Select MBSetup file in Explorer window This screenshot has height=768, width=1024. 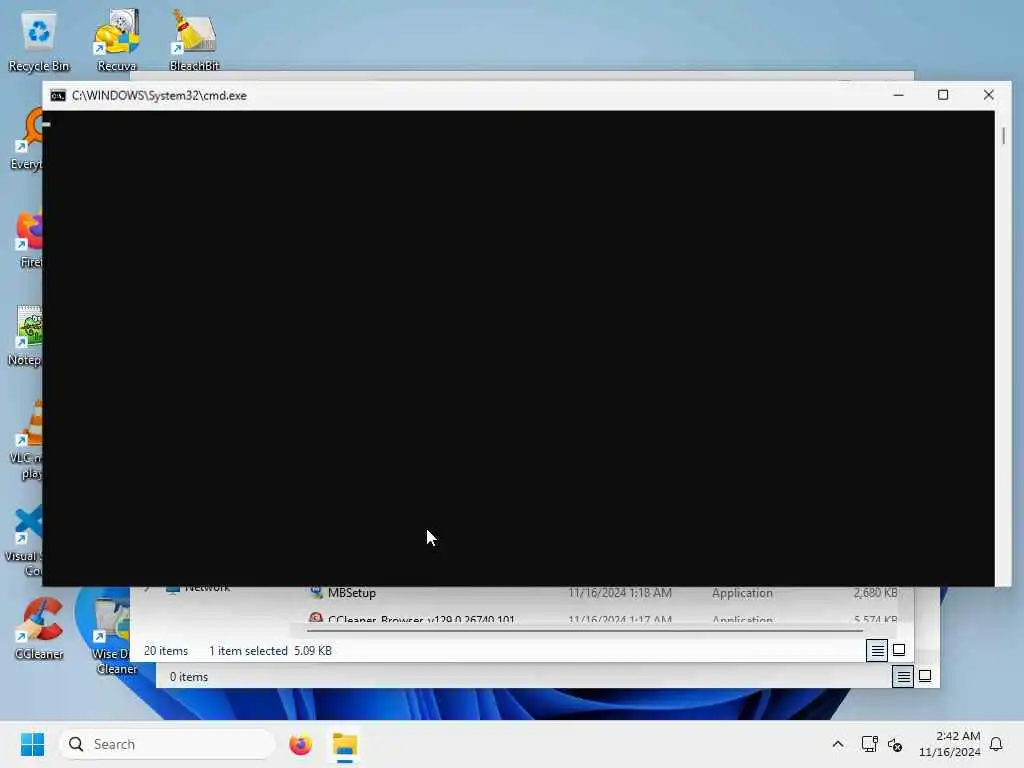pos(351,593)
